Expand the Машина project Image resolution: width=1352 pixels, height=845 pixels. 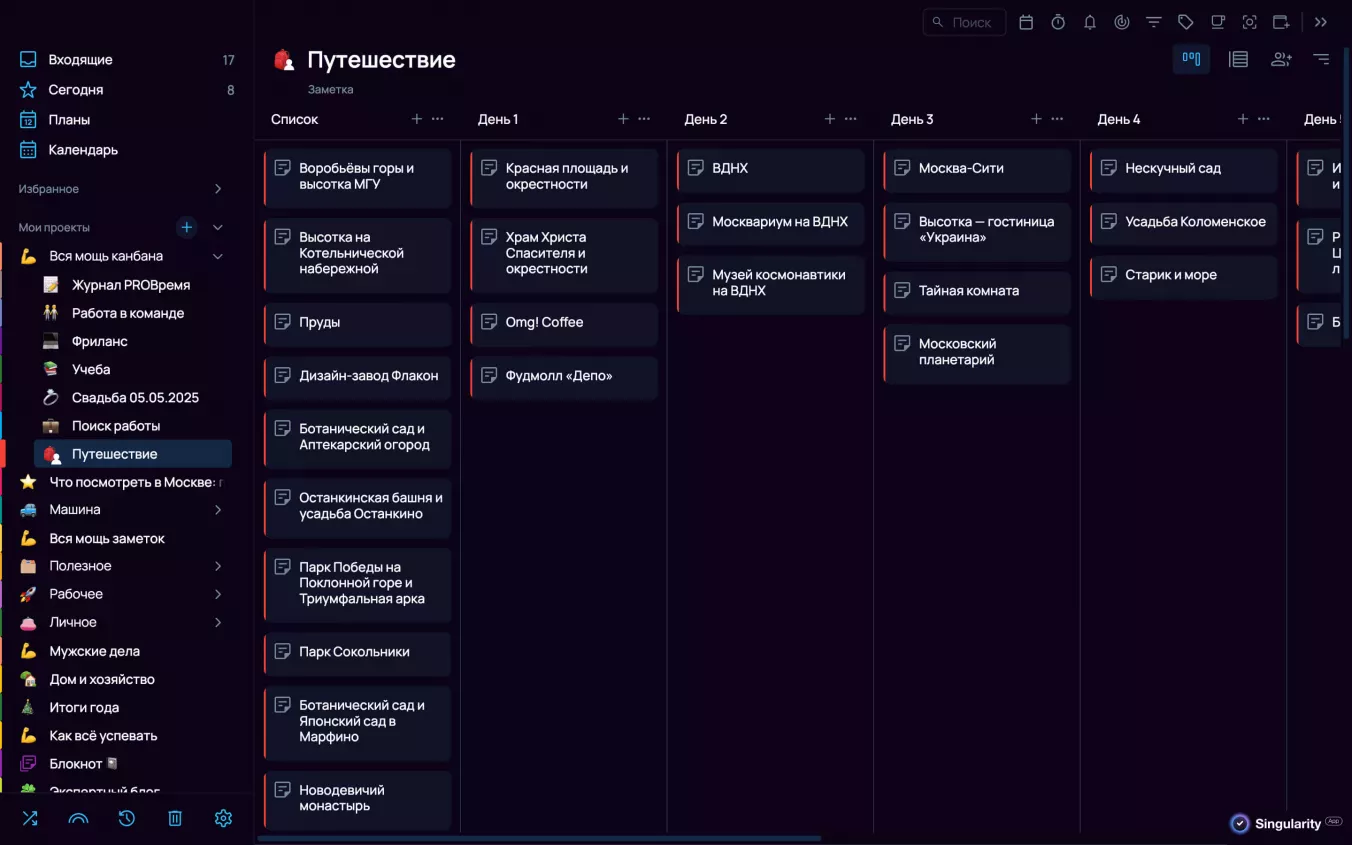[x=218, y=510]
